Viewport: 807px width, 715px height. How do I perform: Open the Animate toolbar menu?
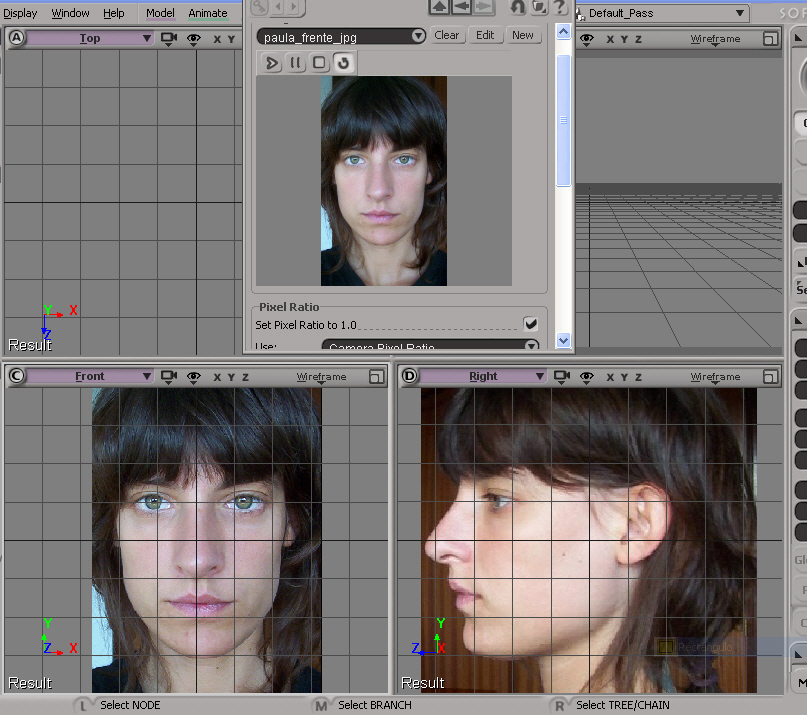point(207,13)
